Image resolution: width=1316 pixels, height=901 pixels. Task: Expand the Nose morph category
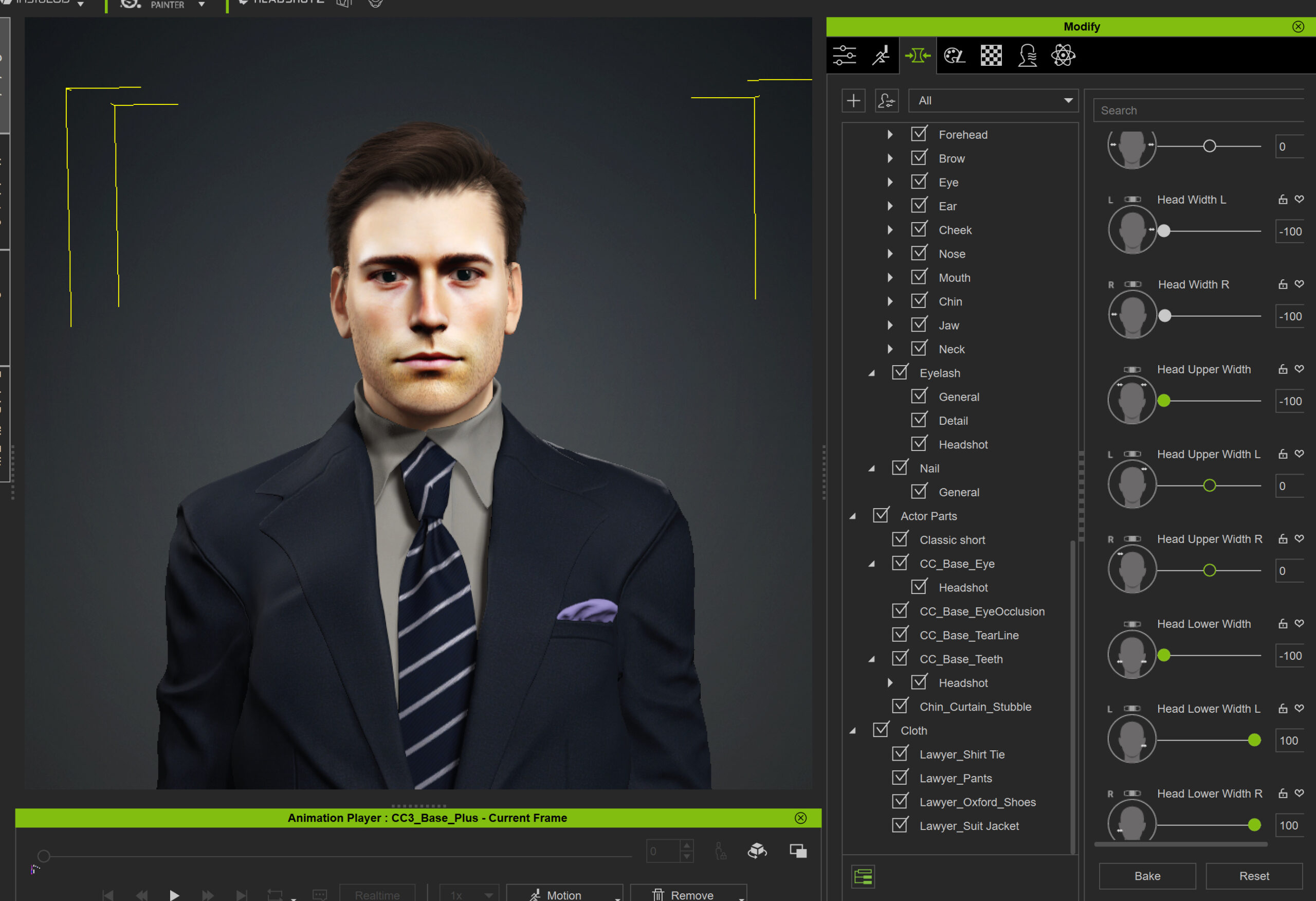coord(890,254)
